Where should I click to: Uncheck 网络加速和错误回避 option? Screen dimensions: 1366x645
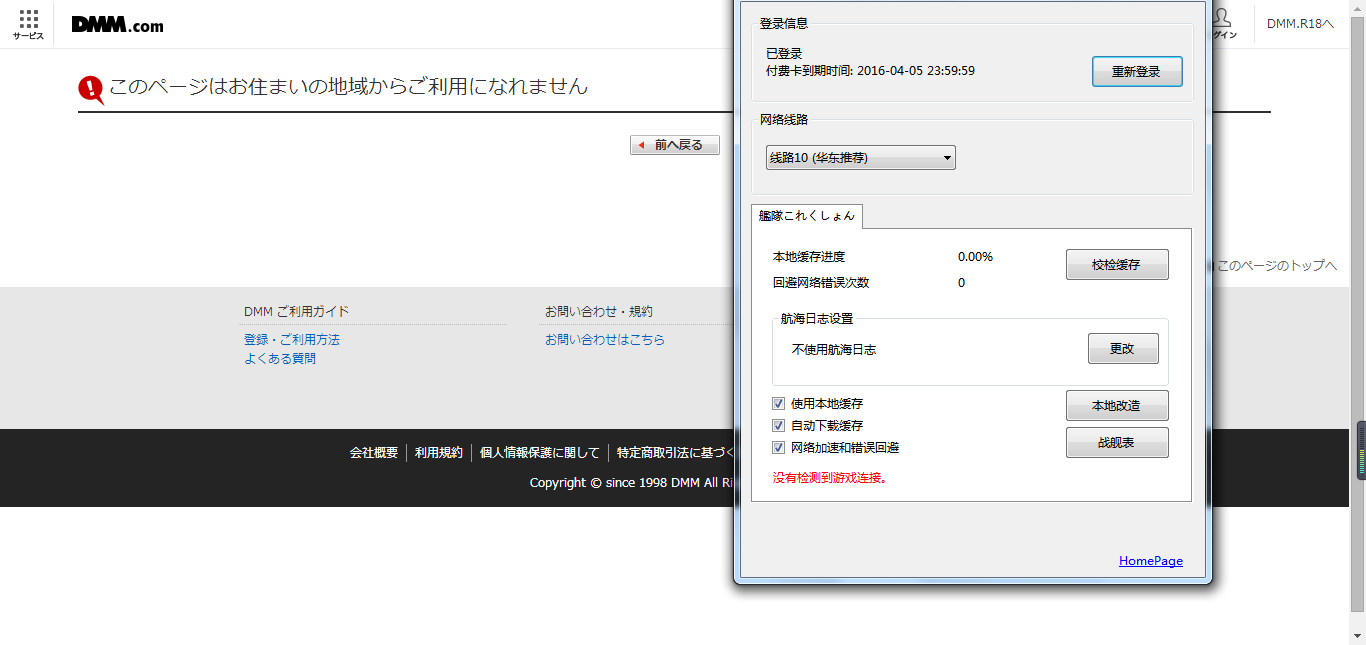click(778, 448)
